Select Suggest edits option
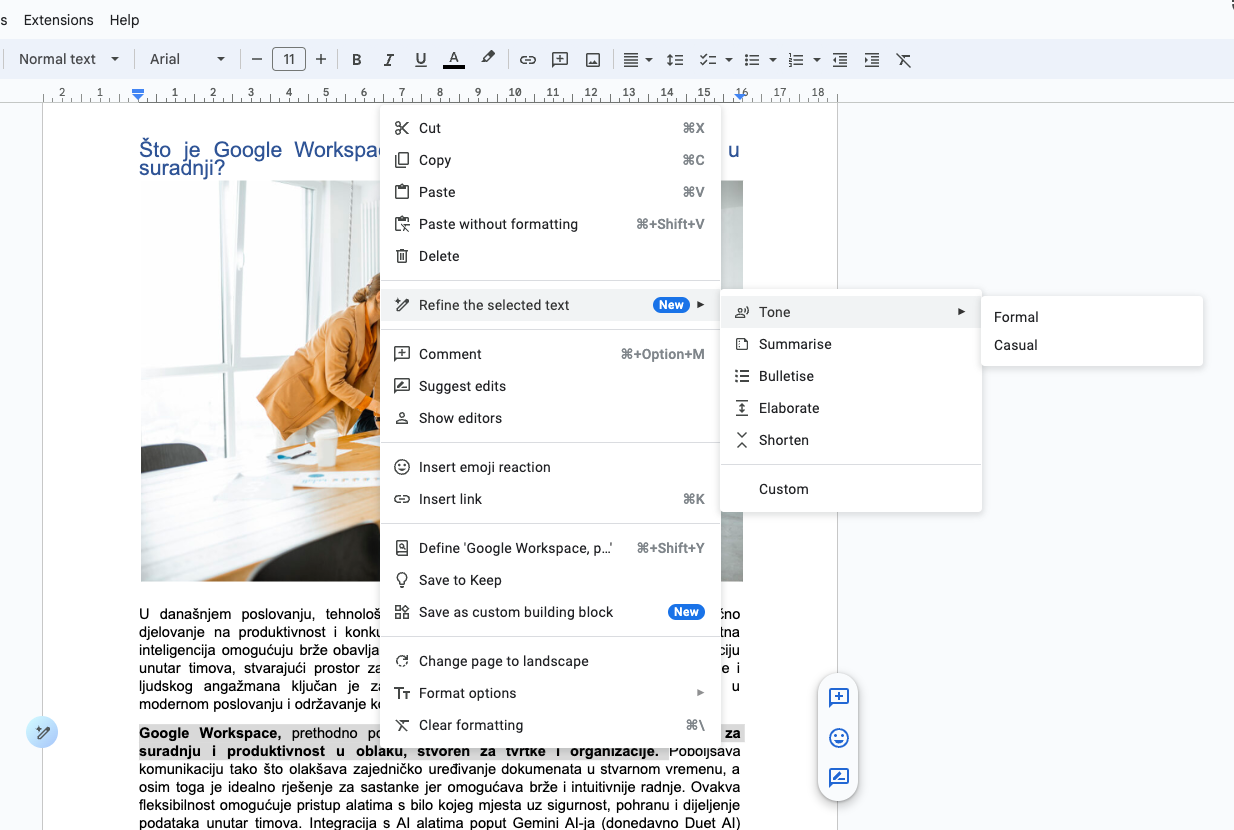Screen dimensions: 1234x830 (x=550, y=386)
